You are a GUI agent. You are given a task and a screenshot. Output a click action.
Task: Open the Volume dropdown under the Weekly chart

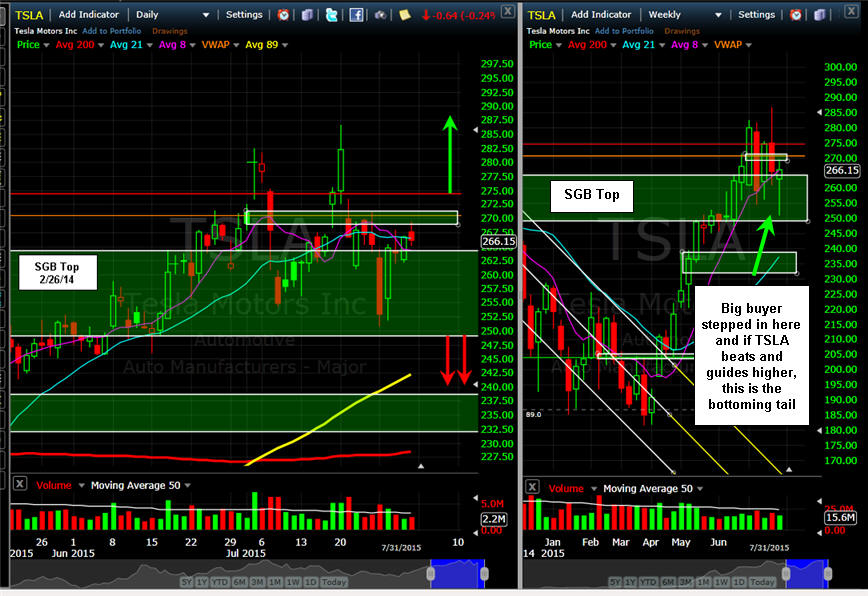(x=594, y=489)
